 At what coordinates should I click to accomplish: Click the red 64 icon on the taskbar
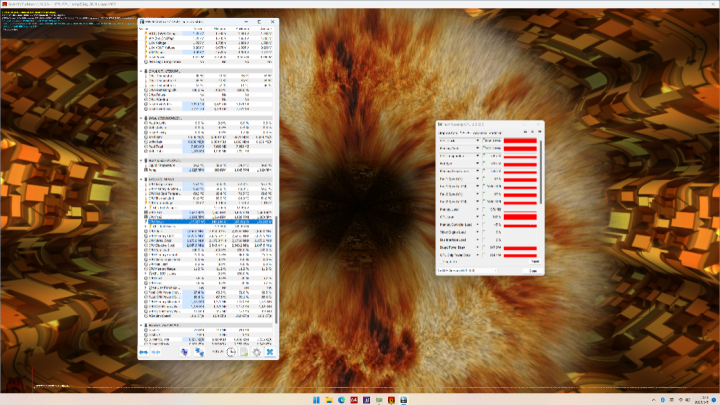354,400
